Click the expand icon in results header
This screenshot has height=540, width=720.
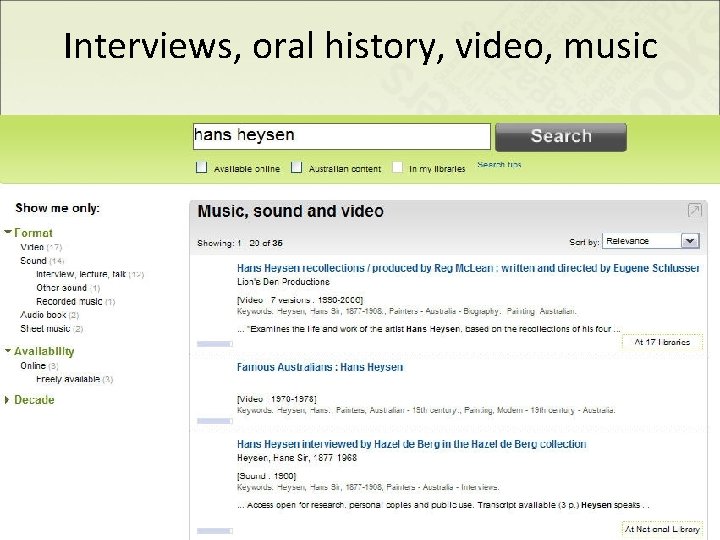[694, 210]
